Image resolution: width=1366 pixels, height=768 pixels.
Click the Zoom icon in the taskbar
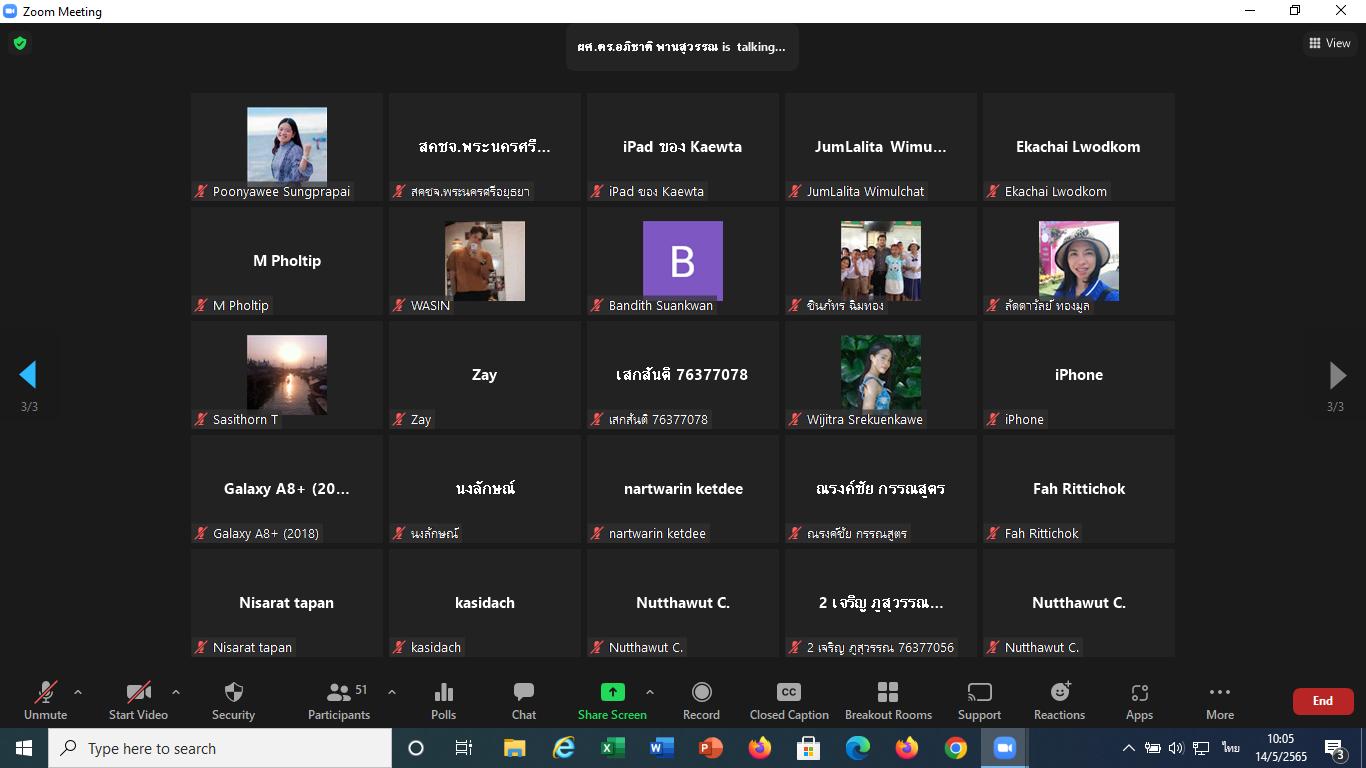(x=1005, y=748)
